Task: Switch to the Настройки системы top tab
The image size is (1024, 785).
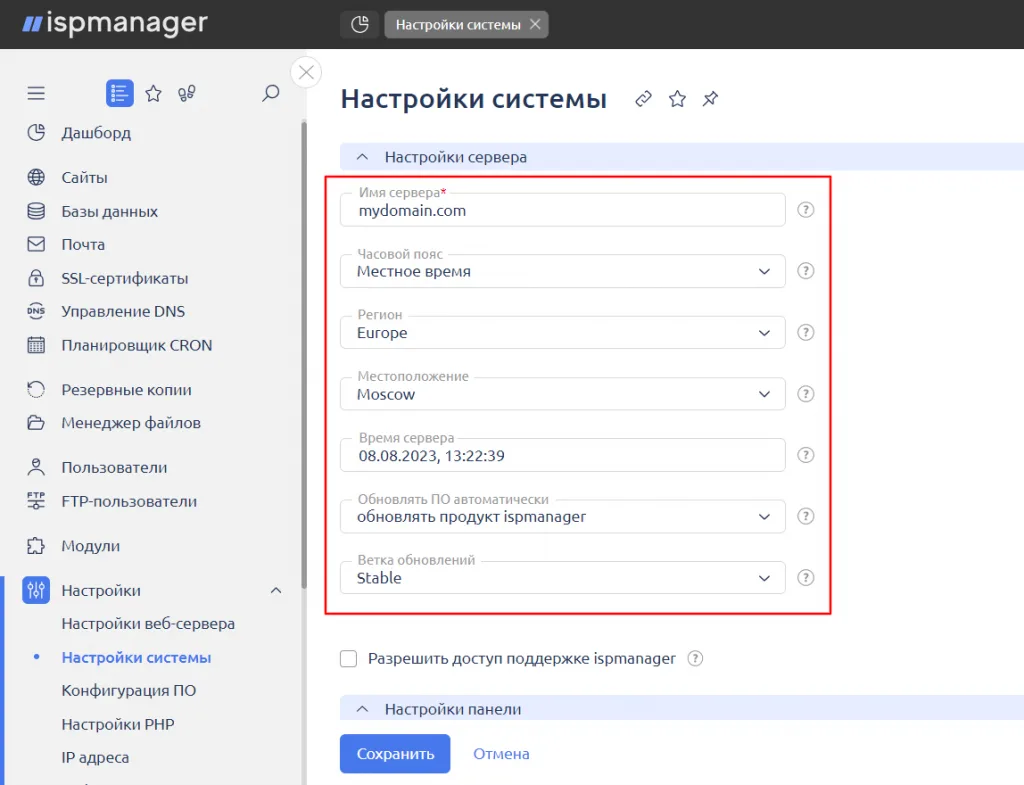Action: tap(458, 25)
